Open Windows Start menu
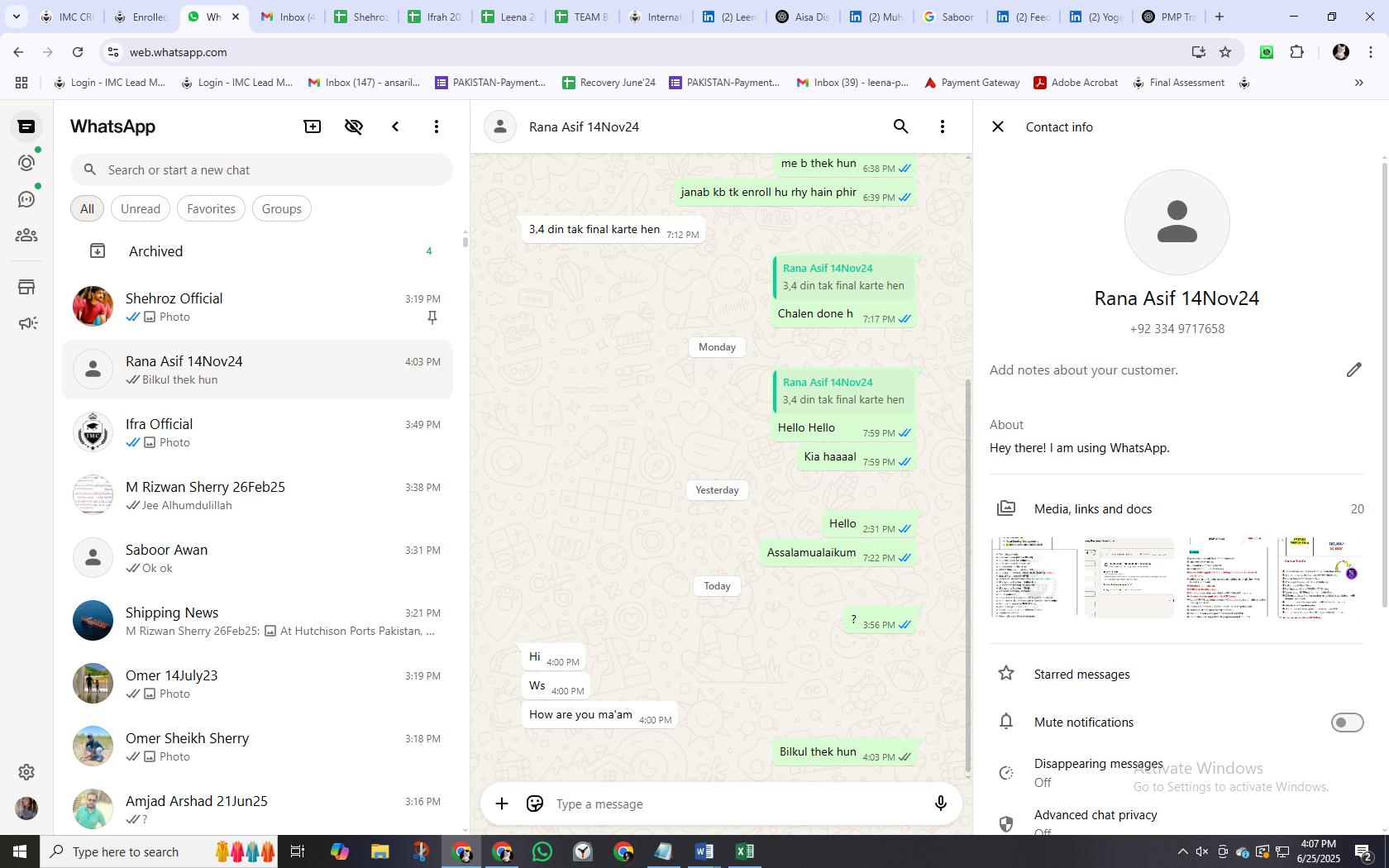This screenshot has height=868, width=1389. click(20, 851)
